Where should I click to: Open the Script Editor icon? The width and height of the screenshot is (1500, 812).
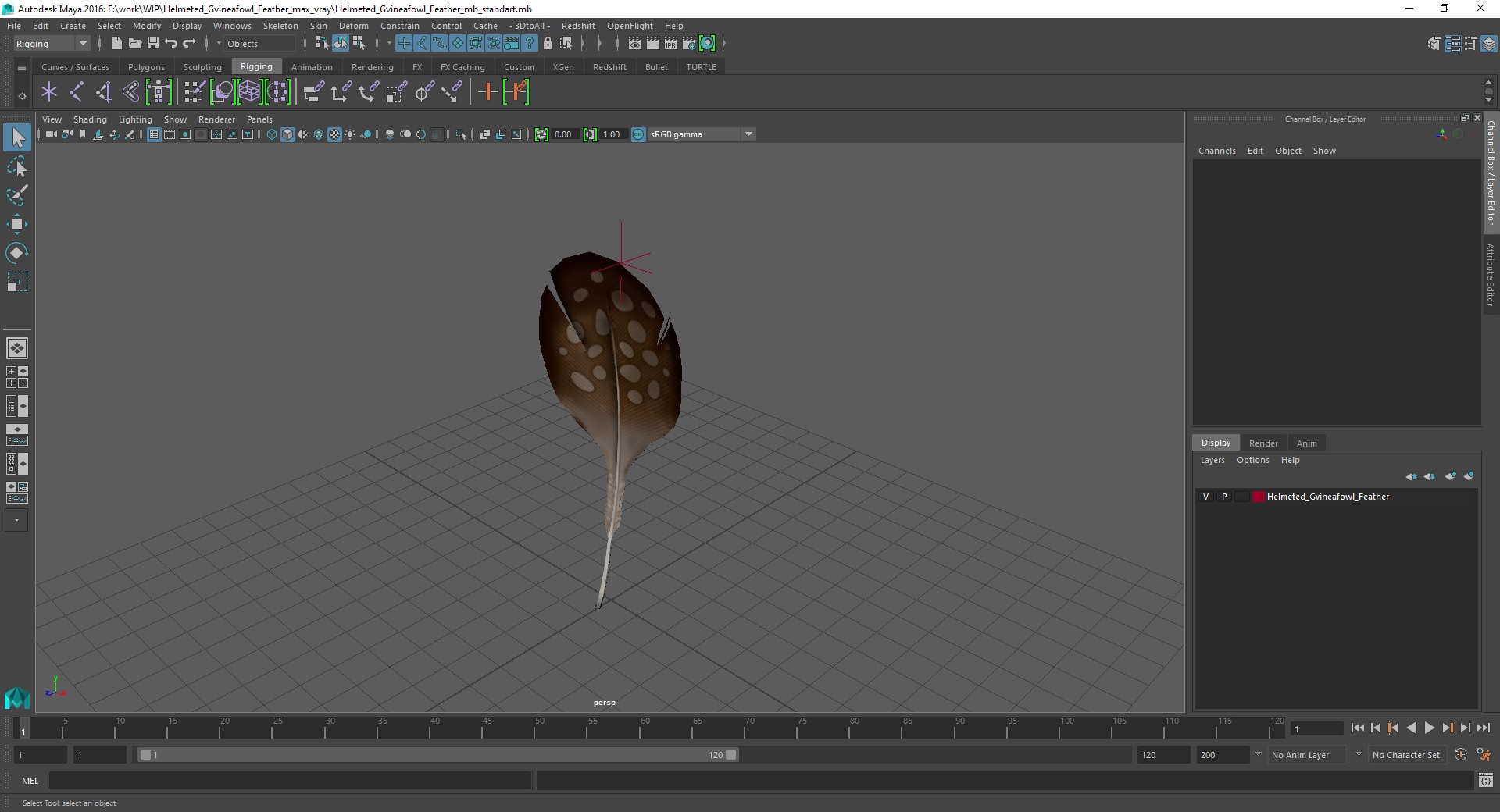[x=1486, y=780]
